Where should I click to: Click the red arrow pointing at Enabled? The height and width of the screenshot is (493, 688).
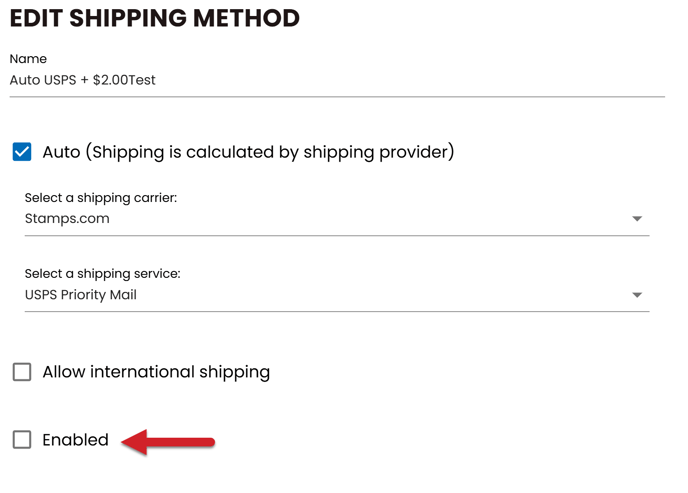[168, 441]
